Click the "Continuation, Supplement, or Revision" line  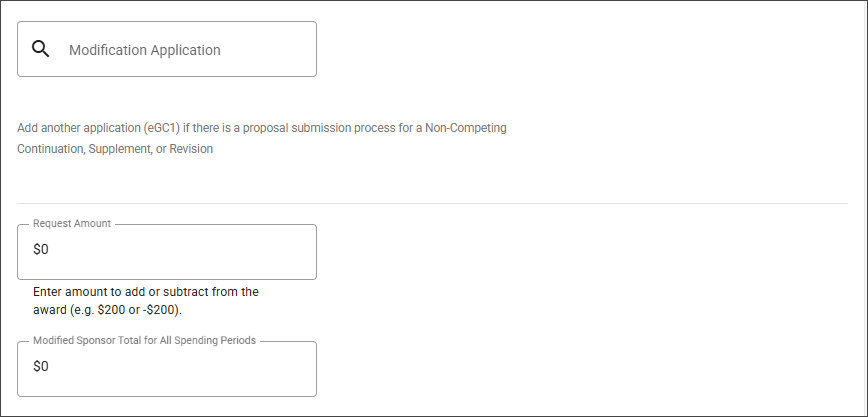pos(115,149)
